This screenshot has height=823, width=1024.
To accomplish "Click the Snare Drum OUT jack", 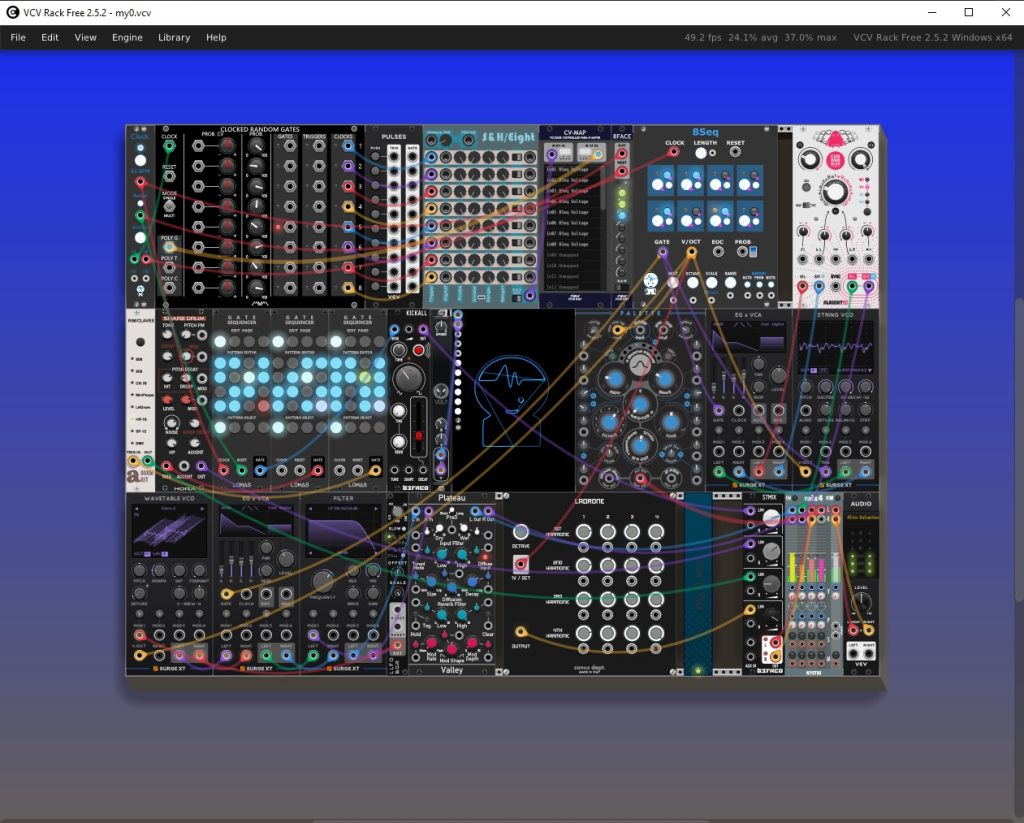I will click(x=201, y=466).
